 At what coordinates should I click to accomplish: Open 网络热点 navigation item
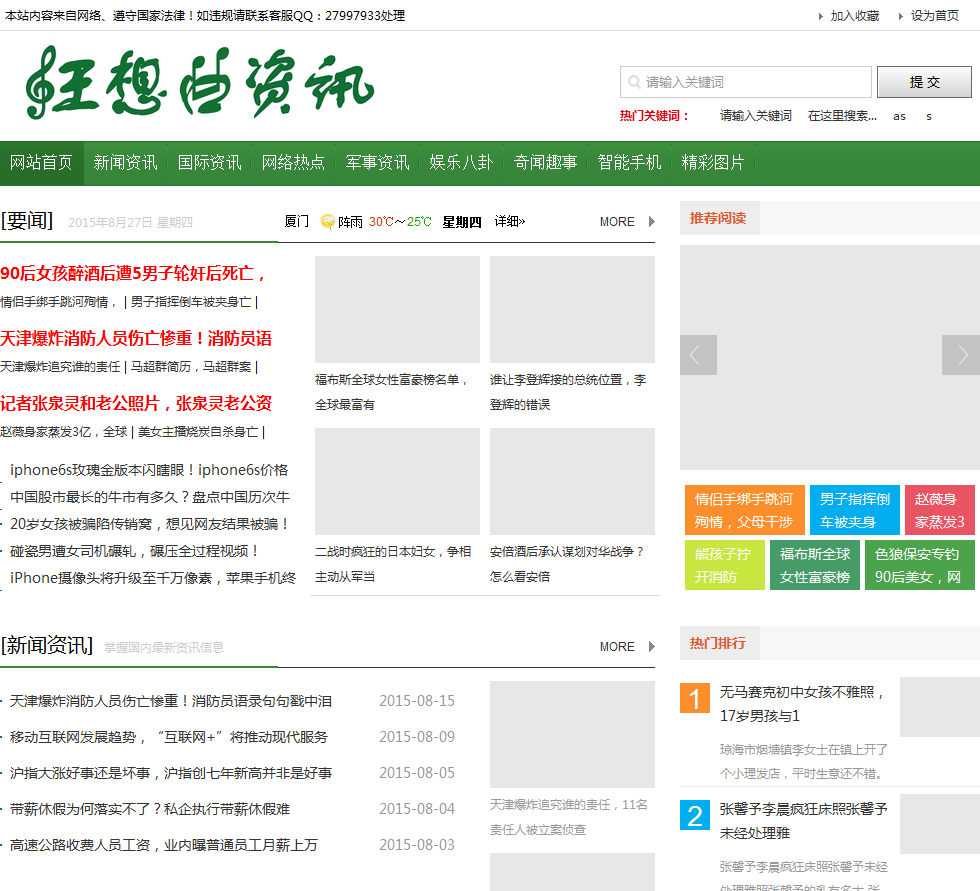(x=293, y=162)
